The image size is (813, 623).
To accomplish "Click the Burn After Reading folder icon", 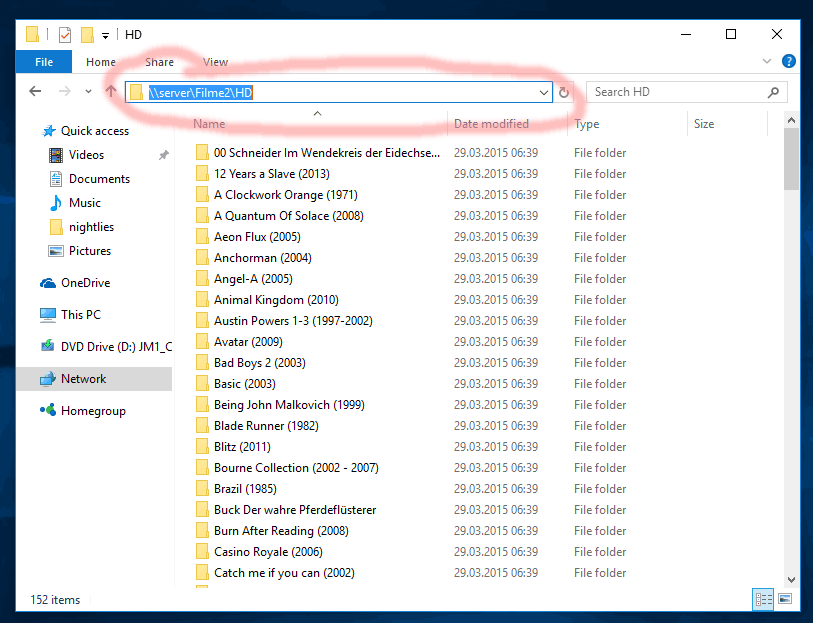I will click(202, 531).
